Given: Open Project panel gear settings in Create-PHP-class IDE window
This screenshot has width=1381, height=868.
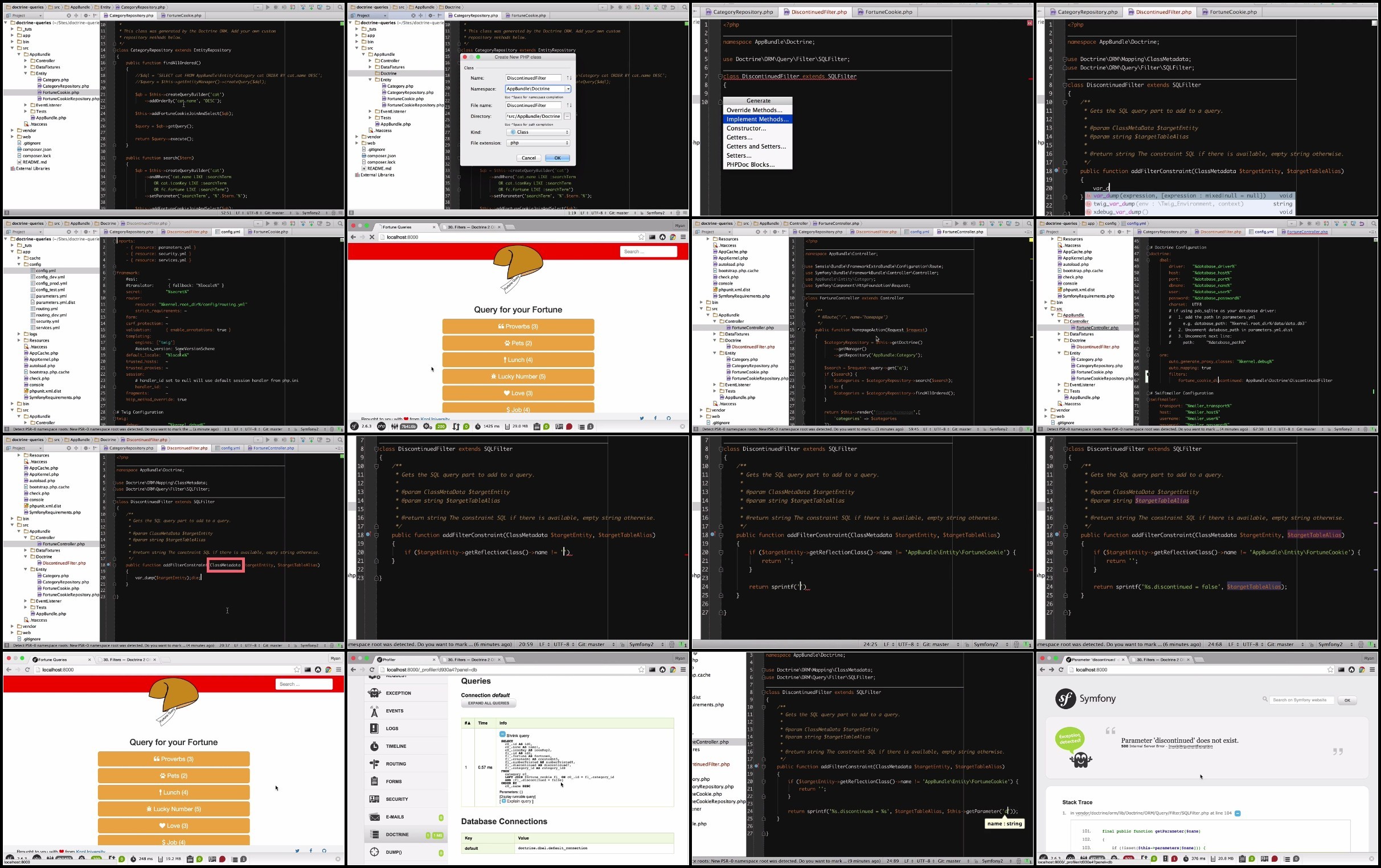Looking at the screenshot, I should pyautogui.click(x=431, y=15).
